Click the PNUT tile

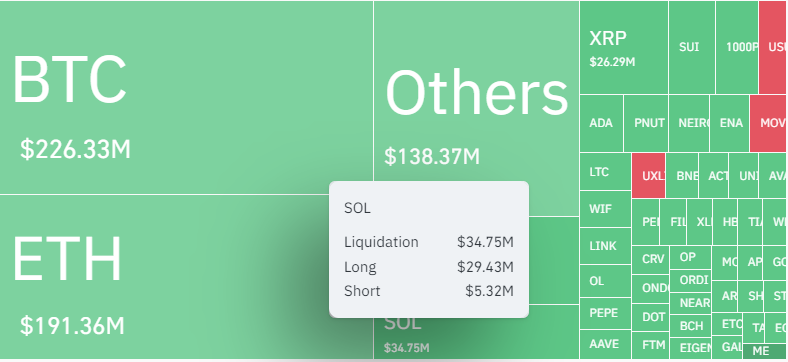click(646, 123)
